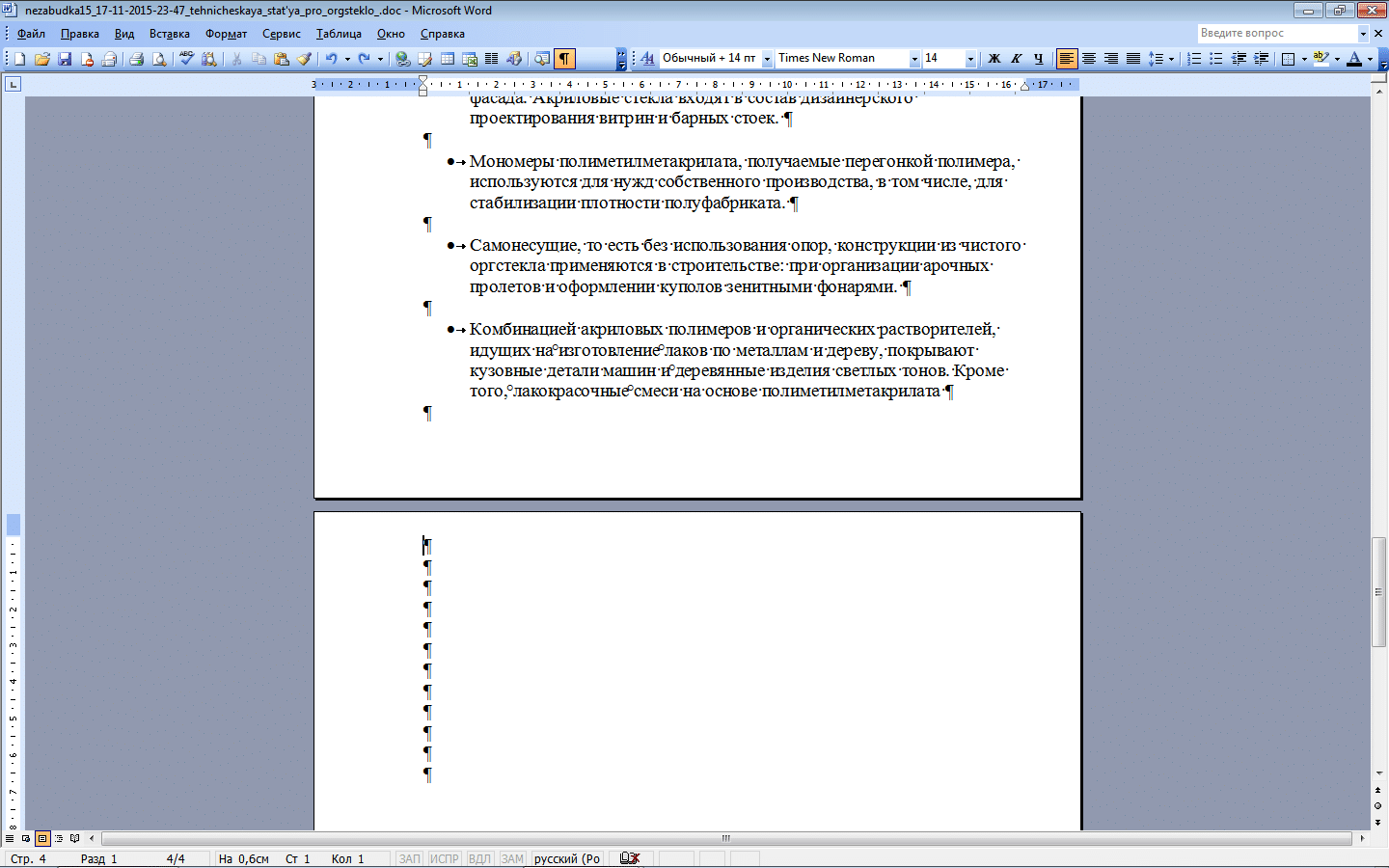Click the Введите вопрос help input box
Image resolution: width=1389 pixels, height=868 pixels.
[1277, 33]
